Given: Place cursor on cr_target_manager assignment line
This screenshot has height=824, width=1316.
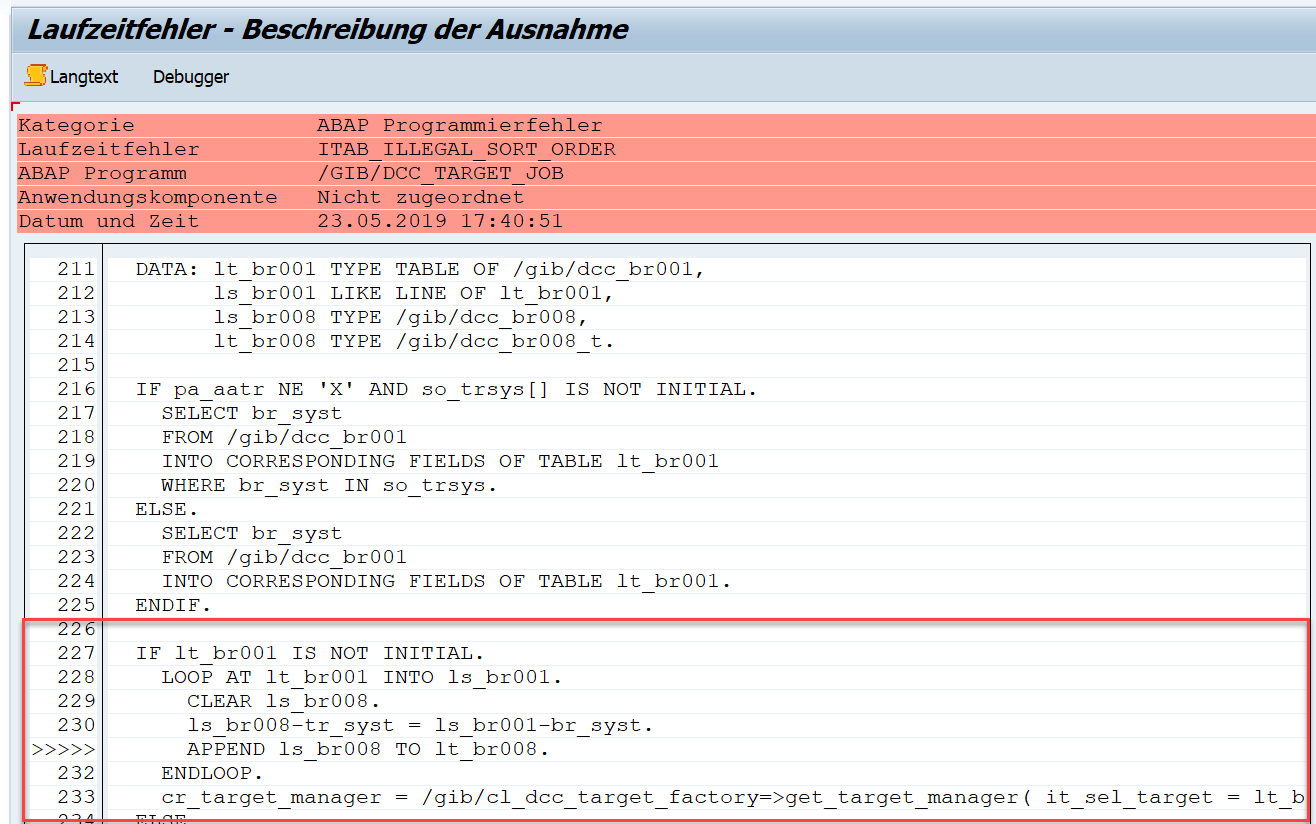Looking at the screenshot, I should click(600, 797).
